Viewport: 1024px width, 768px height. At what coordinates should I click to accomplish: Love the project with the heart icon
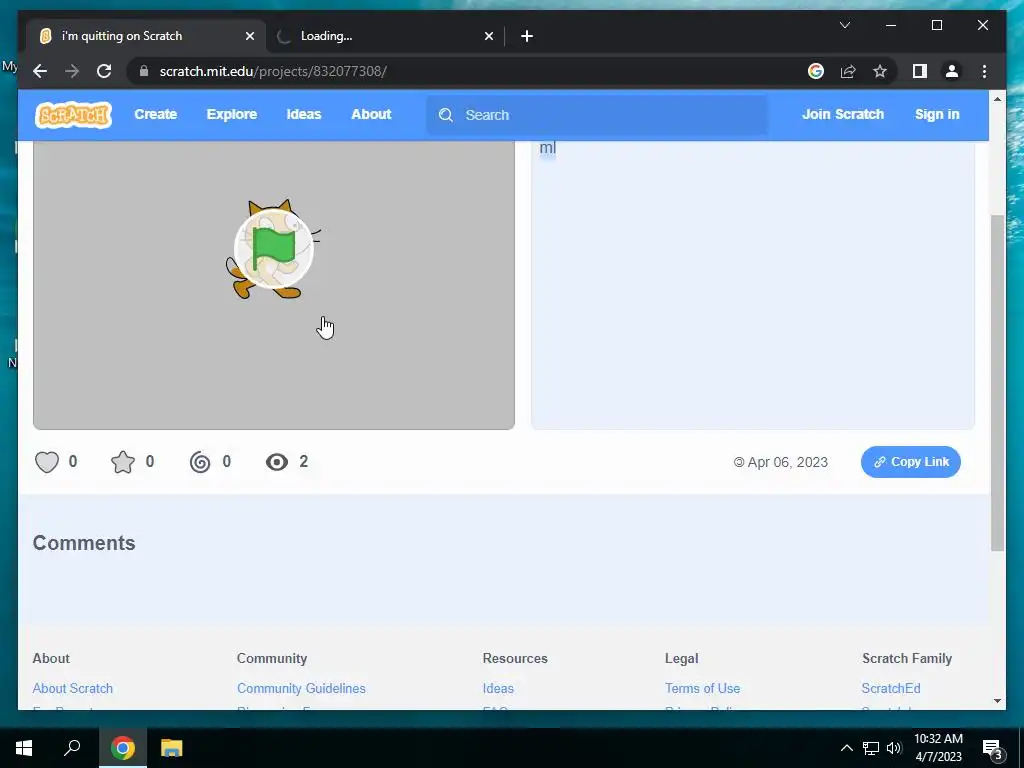click(x=47, y=462)
